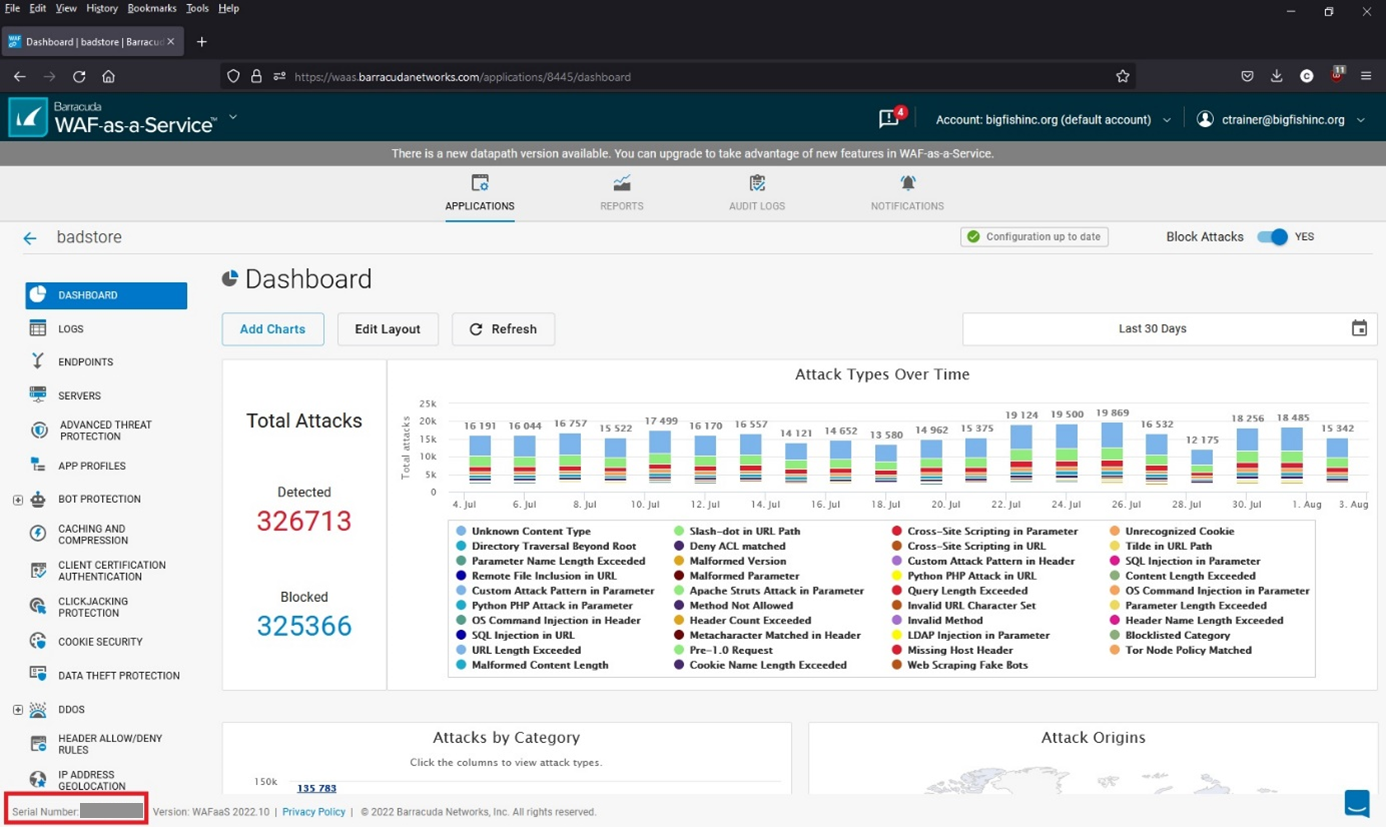Open Advanced Threat Protection shield icon
Screen dimensions: 1386x827
39,430
